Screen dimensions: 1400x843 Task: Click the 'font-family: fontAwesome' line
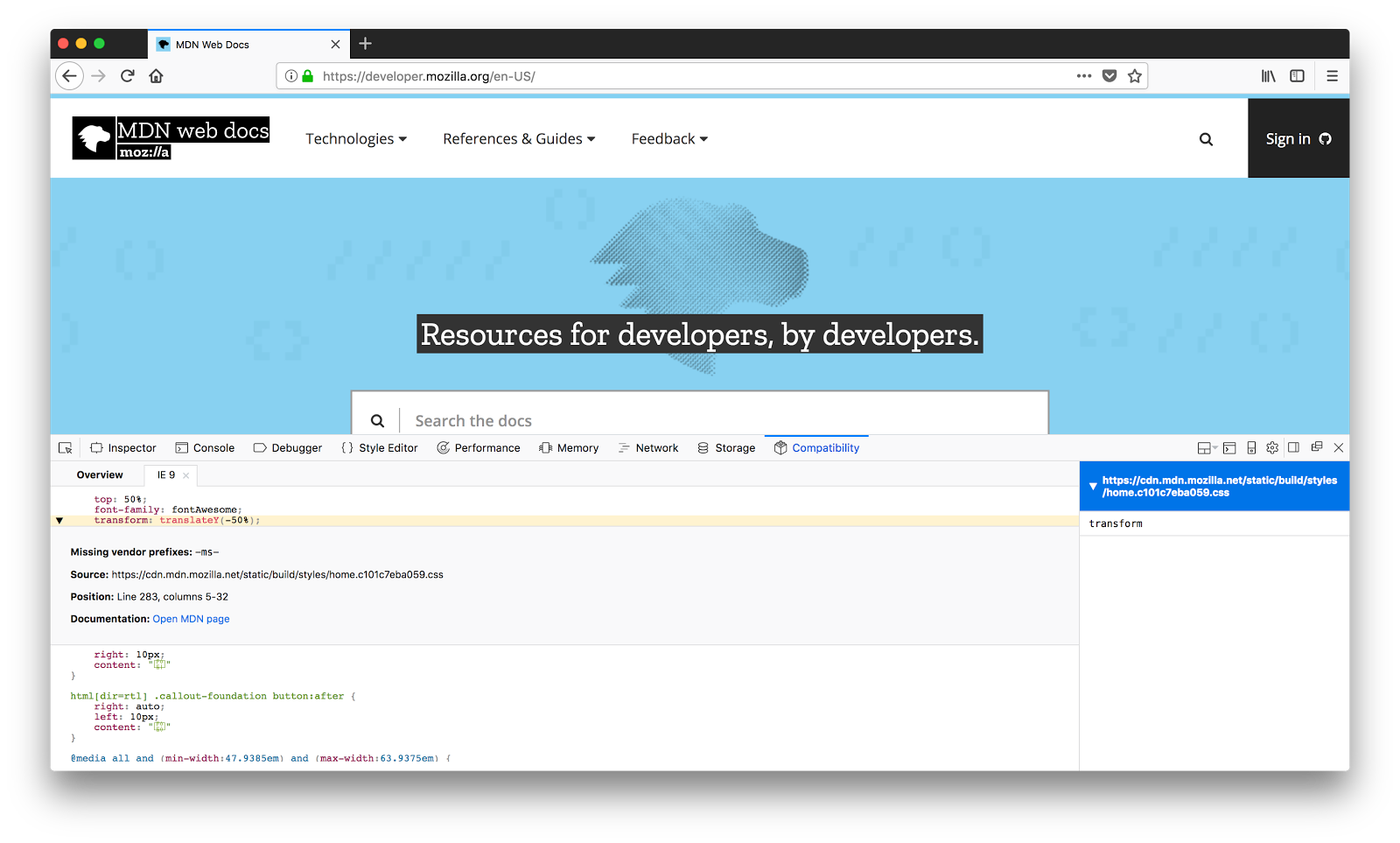168,510
